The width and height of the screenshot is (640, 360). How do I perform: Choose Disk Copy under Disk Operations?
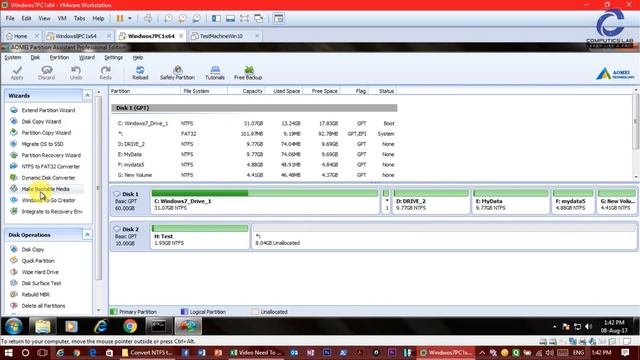click(x=33, y=249)
